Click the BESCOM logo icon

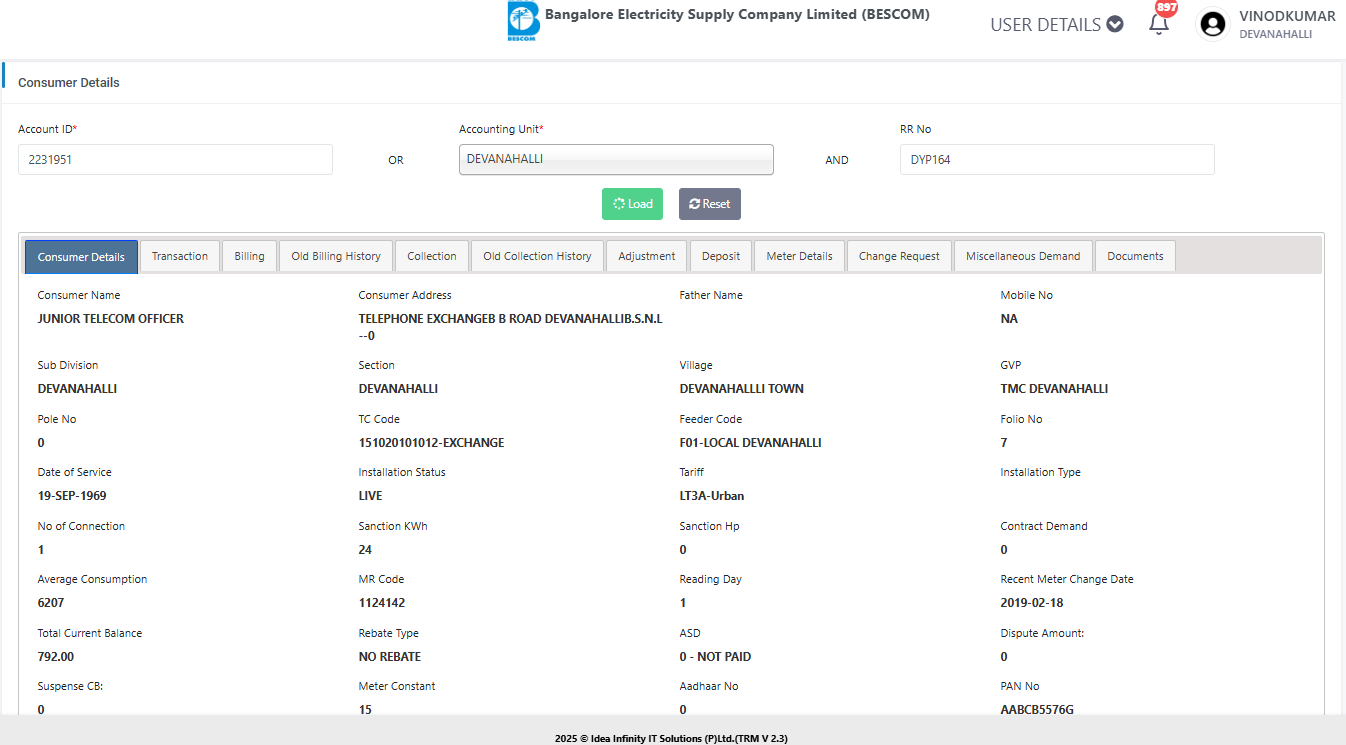[523, 21]
